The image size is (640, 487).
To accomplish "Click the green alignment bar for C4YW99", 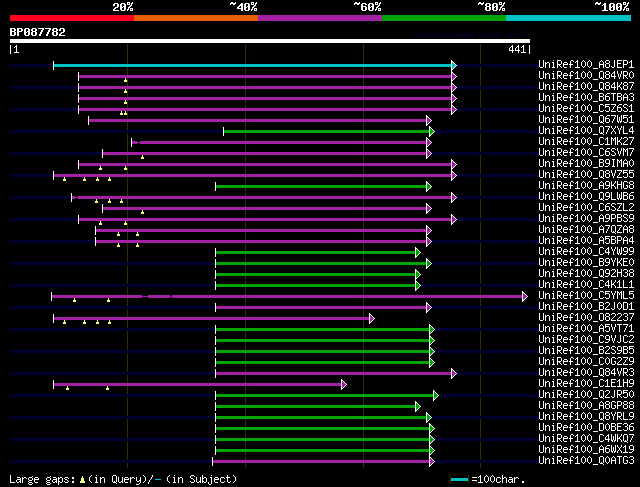I will pos(317,252).
